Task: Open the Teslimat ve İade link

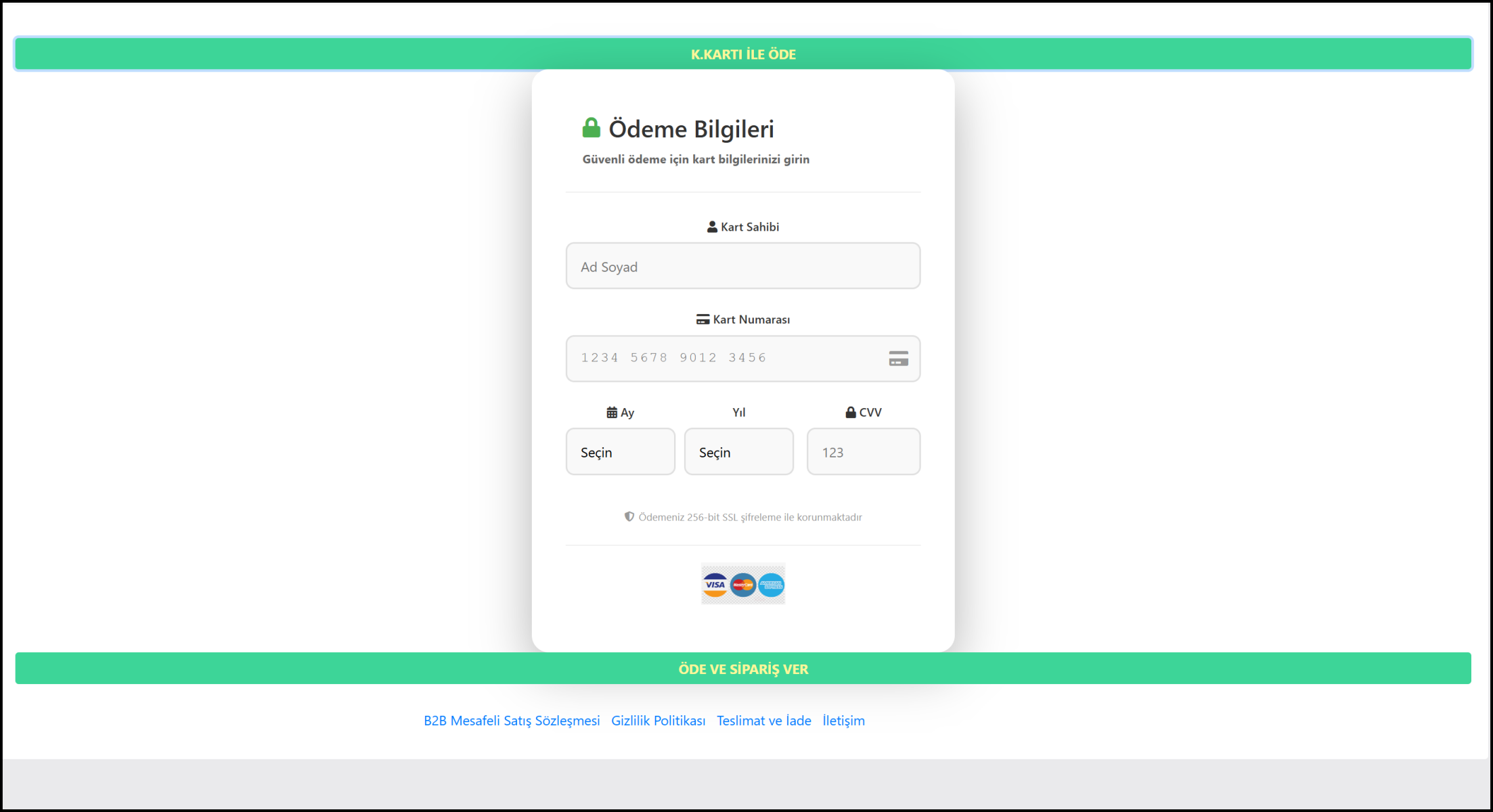Action: 763,721
